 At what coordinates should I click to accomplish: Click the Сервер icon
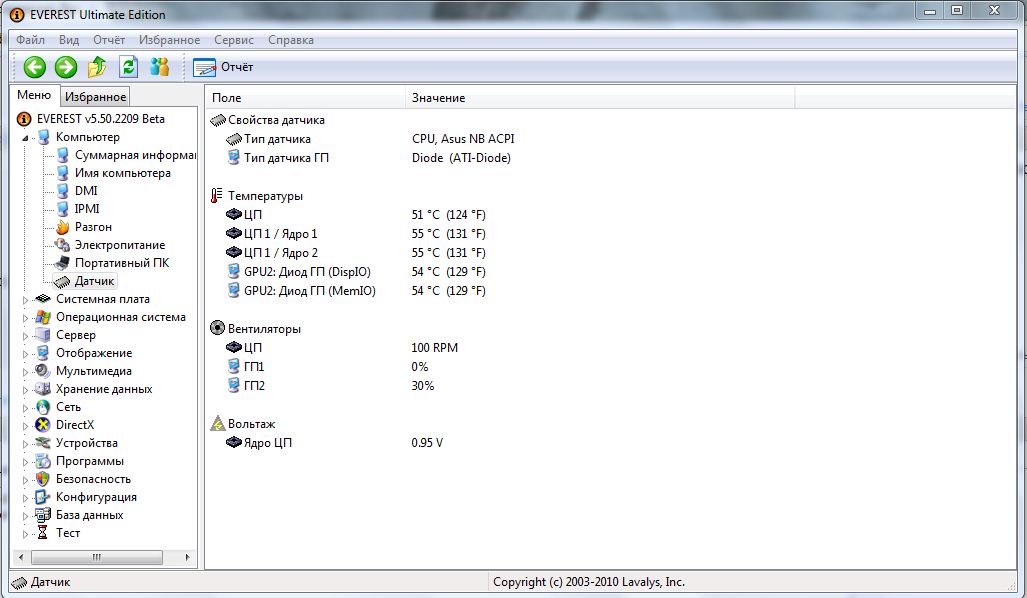click(x=43, y=335)
